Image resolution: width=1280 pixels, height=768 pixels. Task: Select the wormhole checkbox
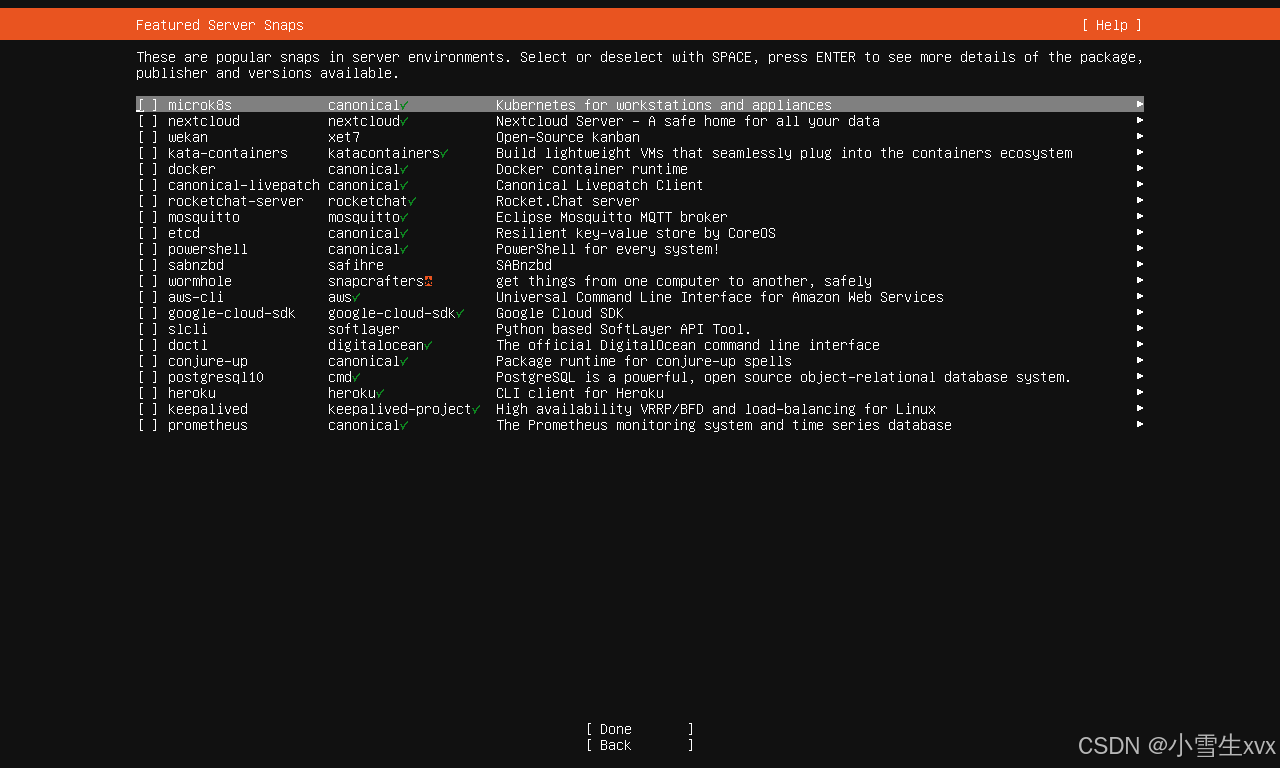148,281
